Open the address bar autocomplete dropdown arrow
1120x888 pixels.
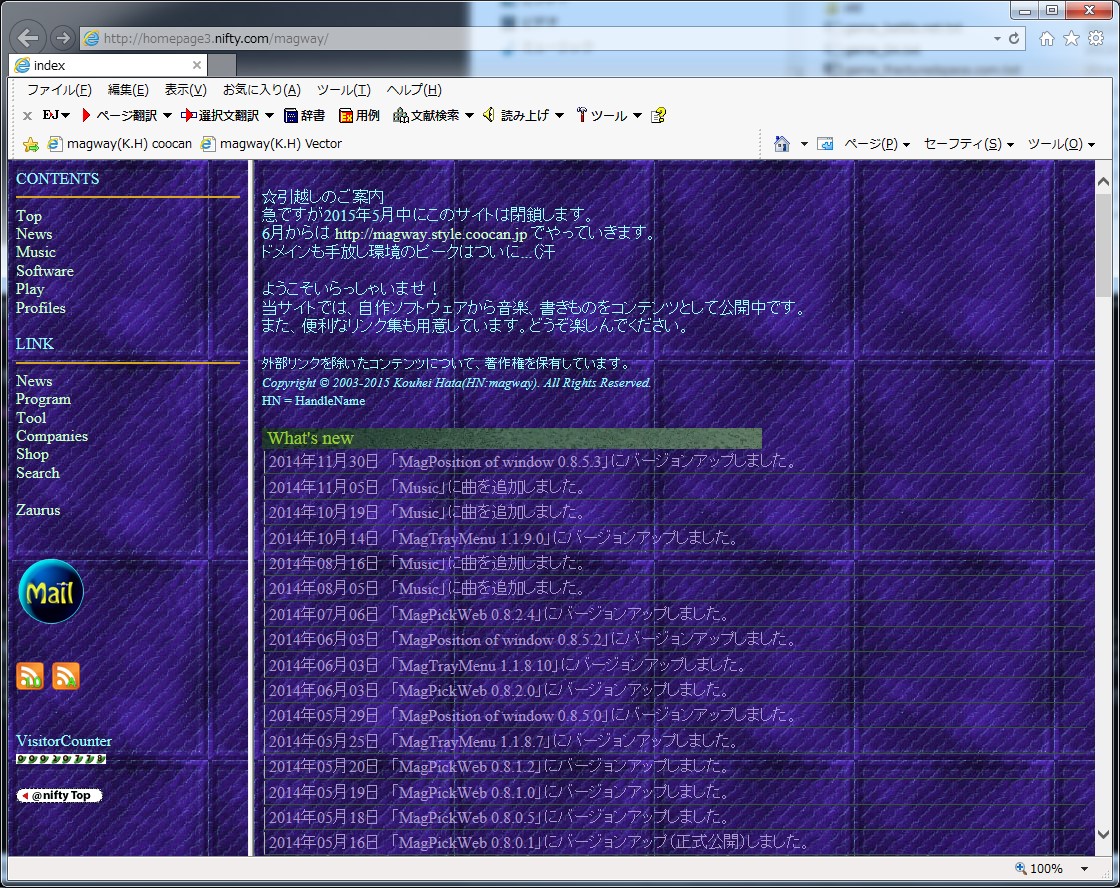(996, 39)
